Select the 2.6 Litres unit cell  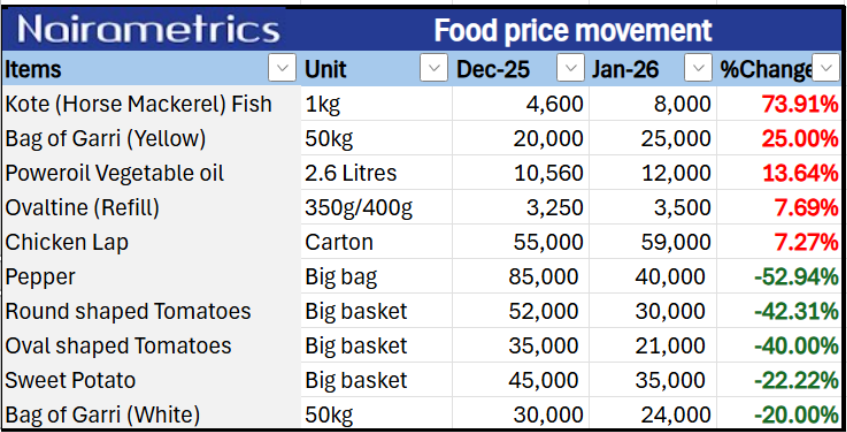coord(350,173)
